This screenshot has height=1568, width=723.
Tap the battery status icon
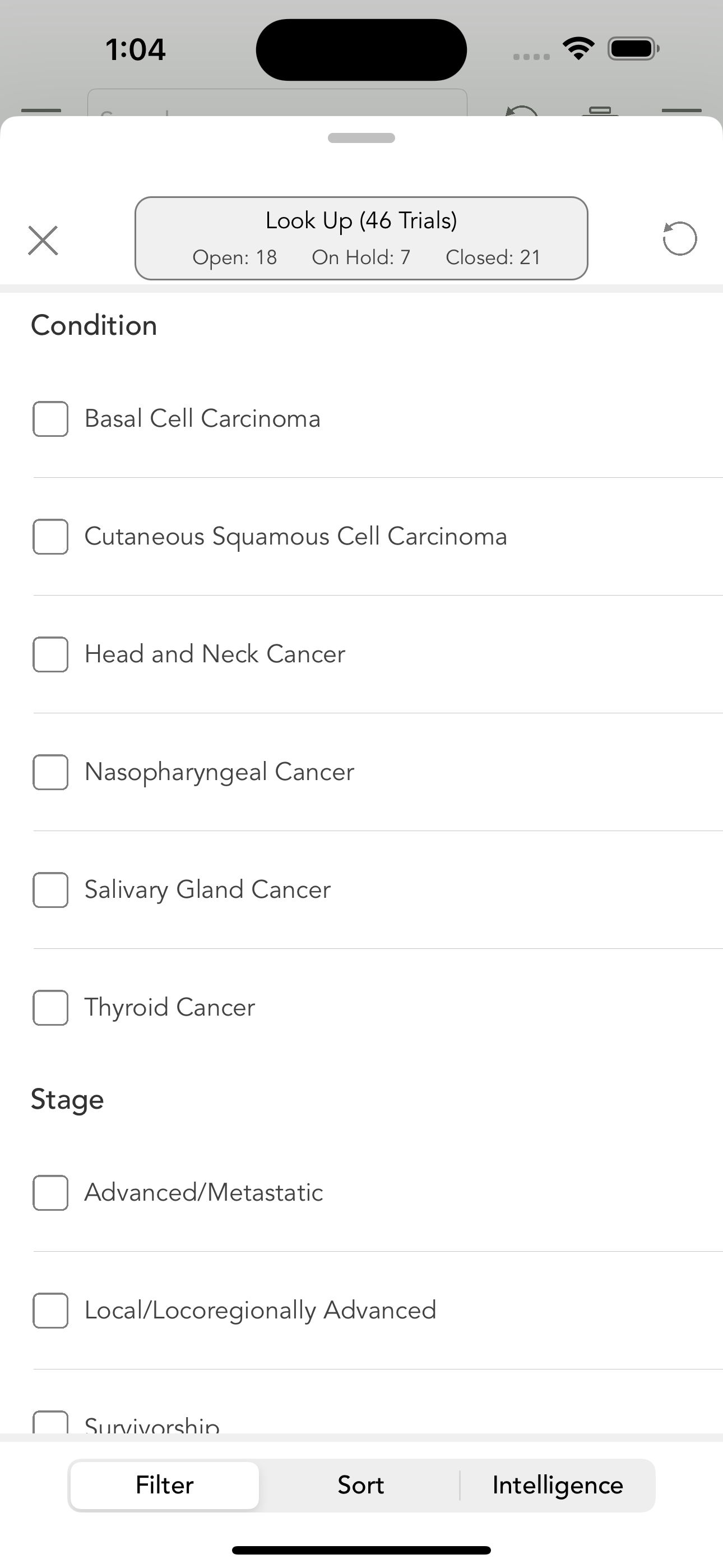[x=633, y=49]
